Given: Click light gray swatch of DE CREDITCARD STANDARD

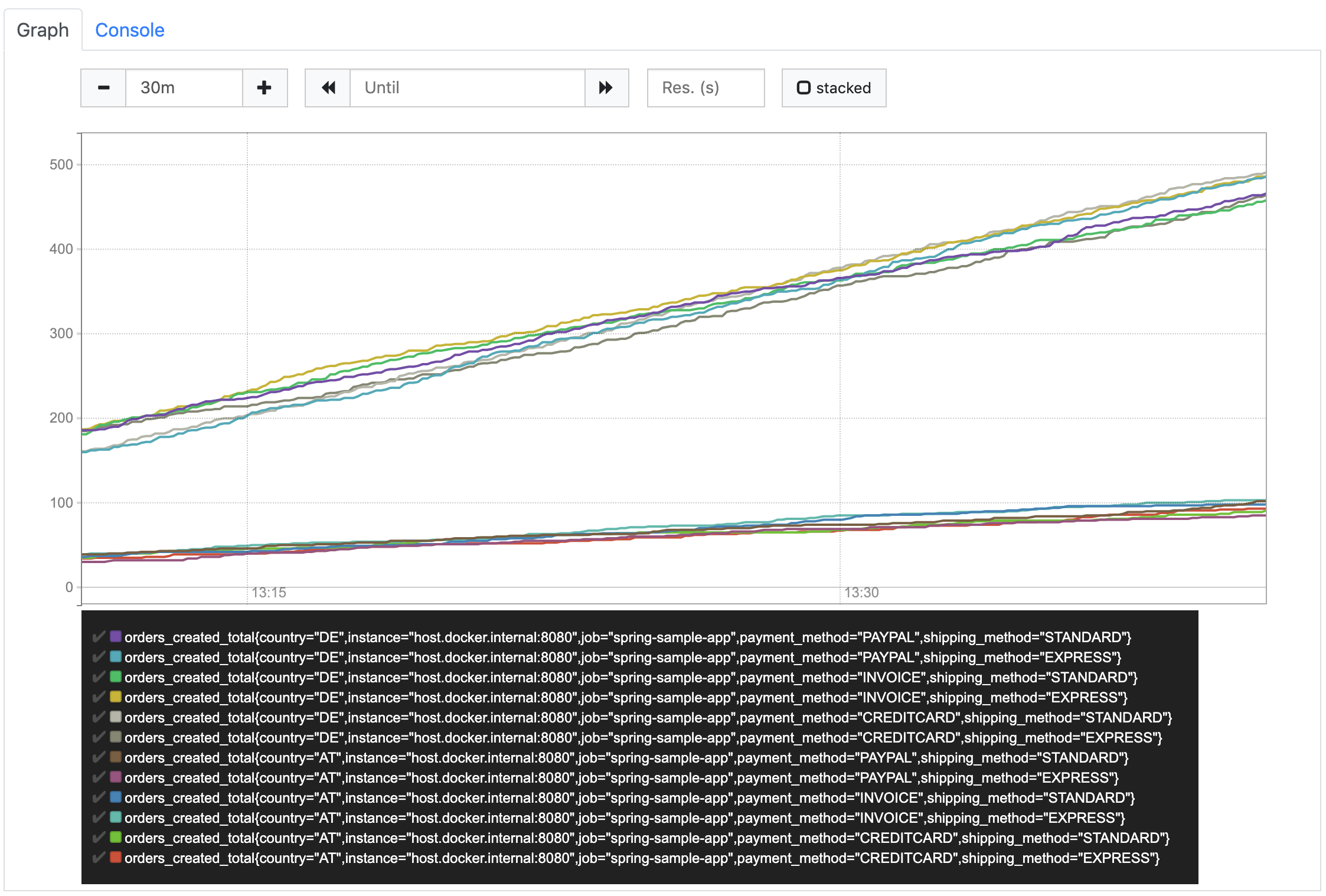Looking at the screenshot, I should pos(116,717).
